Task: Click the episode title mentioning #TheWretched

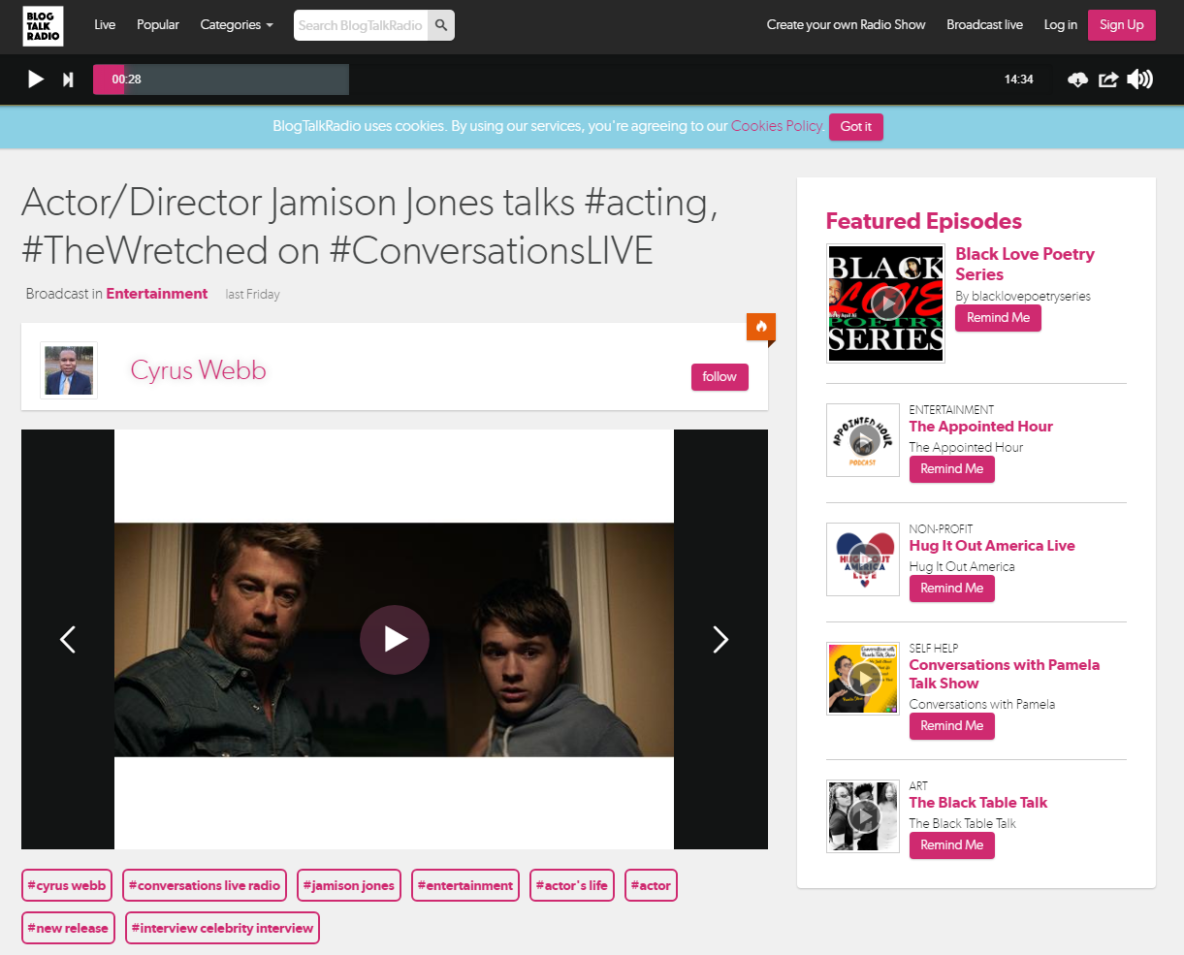Action: coord(370,226)
